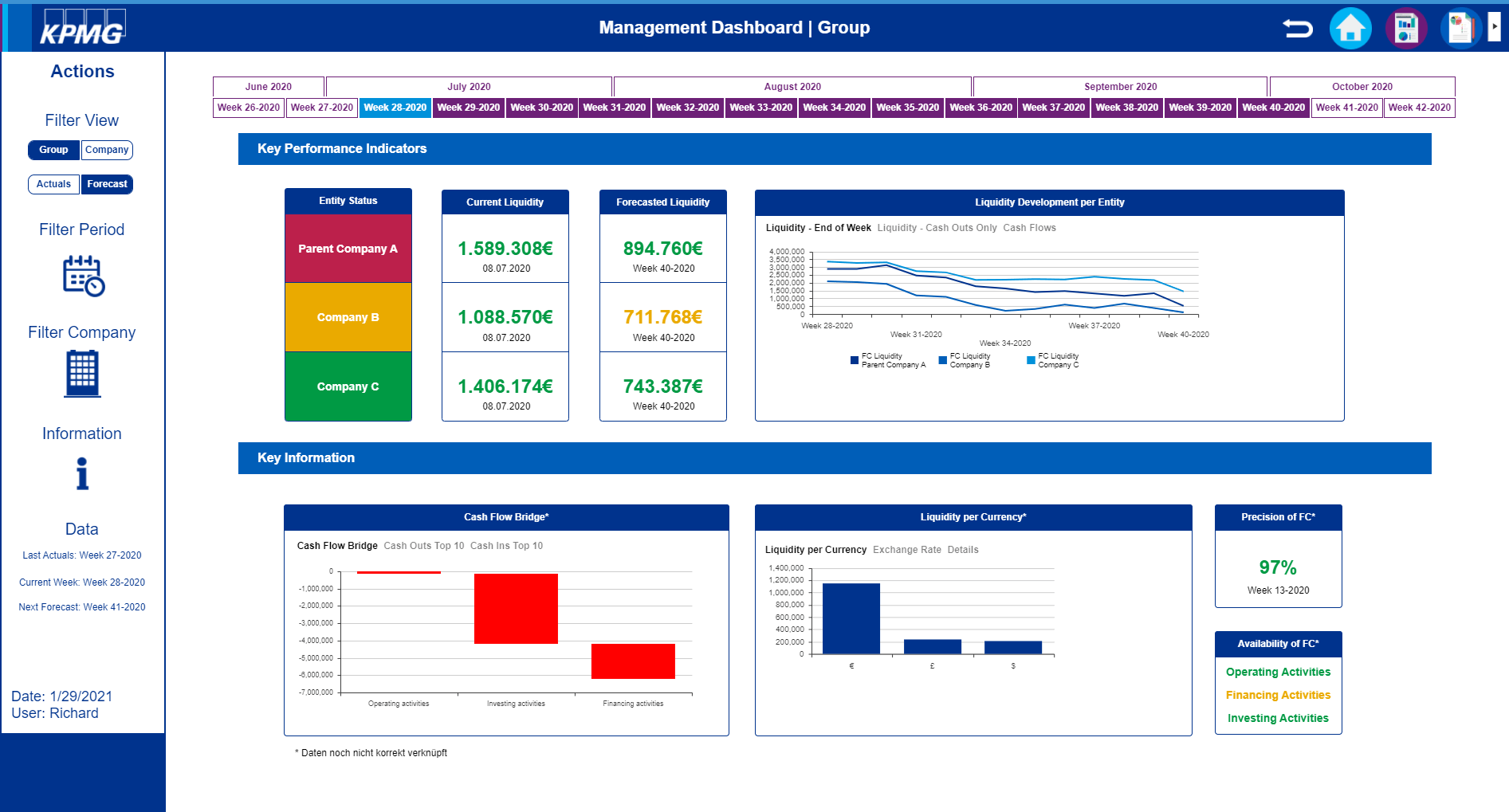1509x812 pixels.
Task: Switch to the Cash Flows chart view
Action: [x=1029, y=227]
